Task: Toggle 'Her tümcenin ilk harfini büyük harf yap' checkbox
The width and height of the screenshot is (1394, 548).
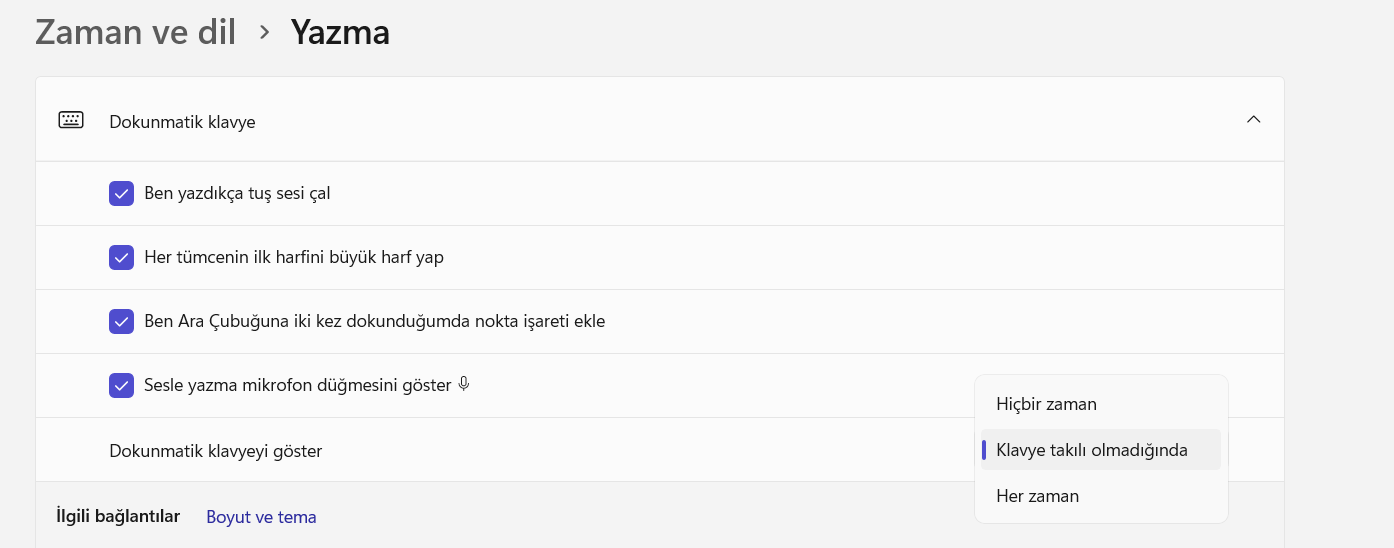Action: click(122, 258)
